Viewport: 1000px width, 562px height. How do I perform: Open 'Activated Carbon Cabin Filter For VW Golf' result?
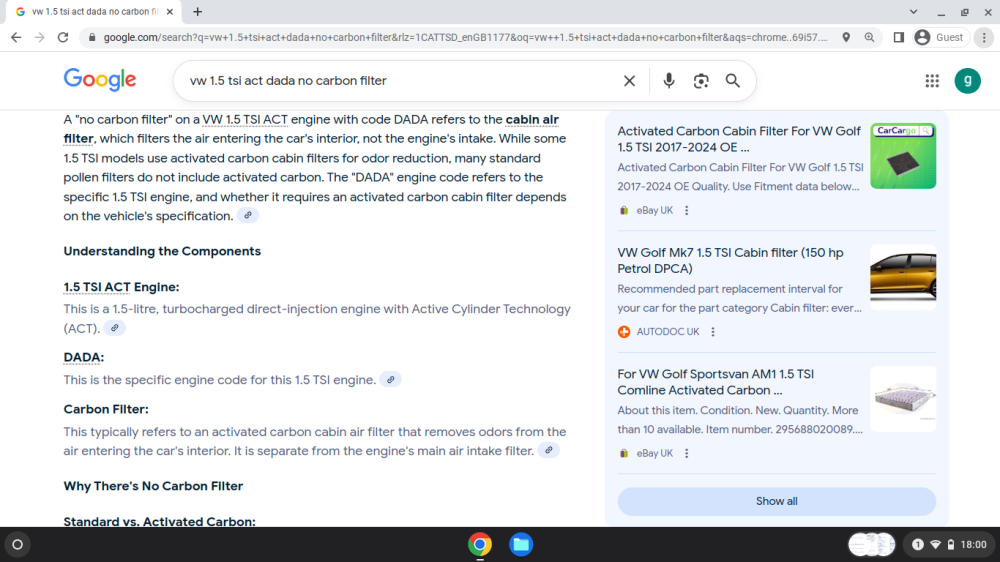tap(739, 139)
